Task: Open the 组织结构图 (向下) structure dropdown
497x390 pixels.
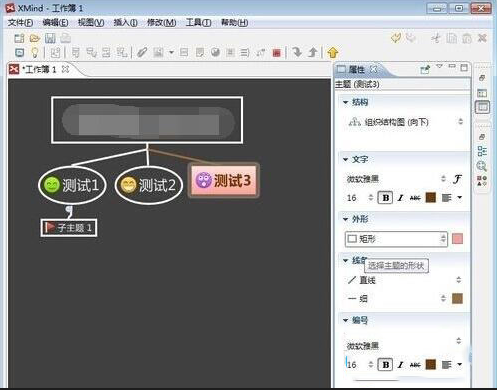Action: pos(406,122)
